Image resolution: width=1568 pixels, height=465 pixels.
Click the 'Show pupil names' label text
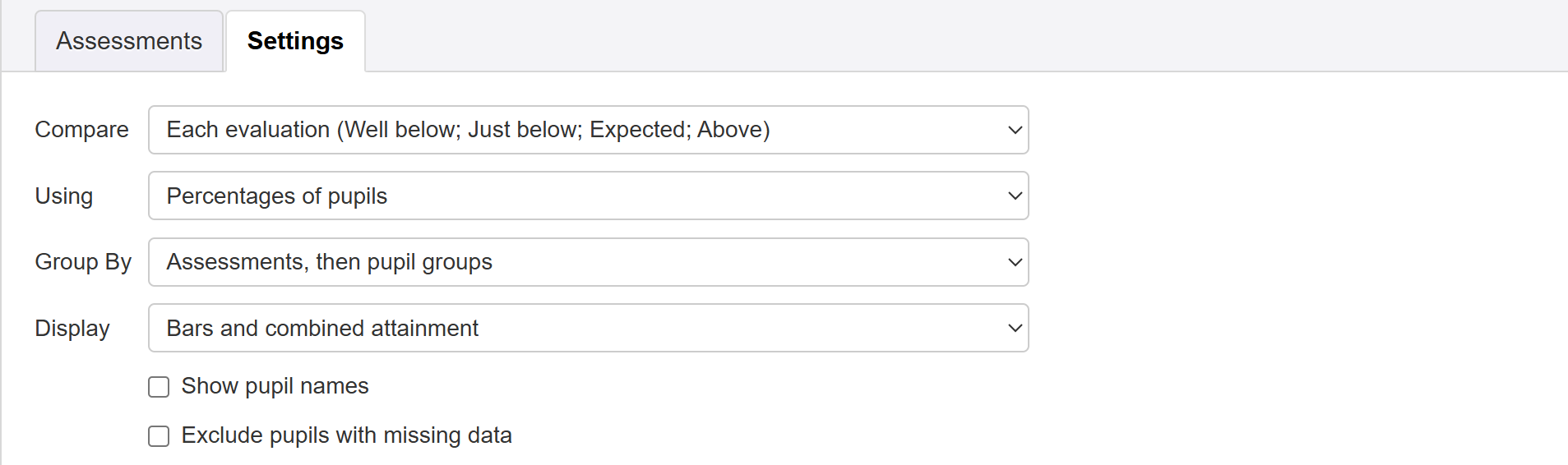coord(275,386)
